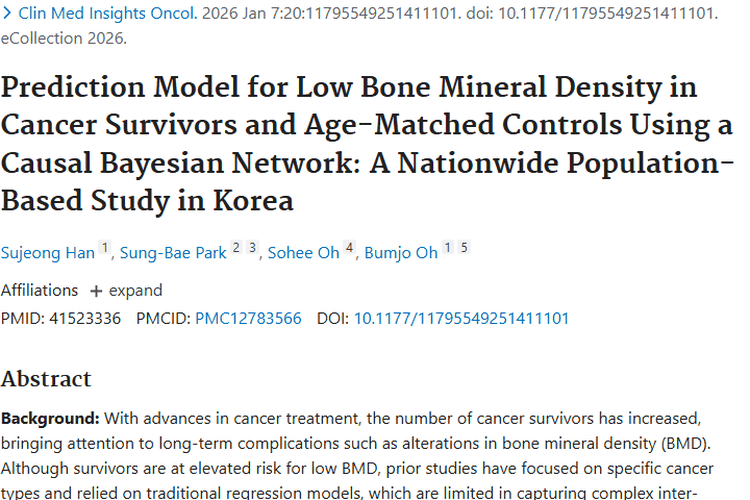Click the plus icon beside Affiliations
The width and height of the screenshot is (750, 500).
(x=96, y=291)
